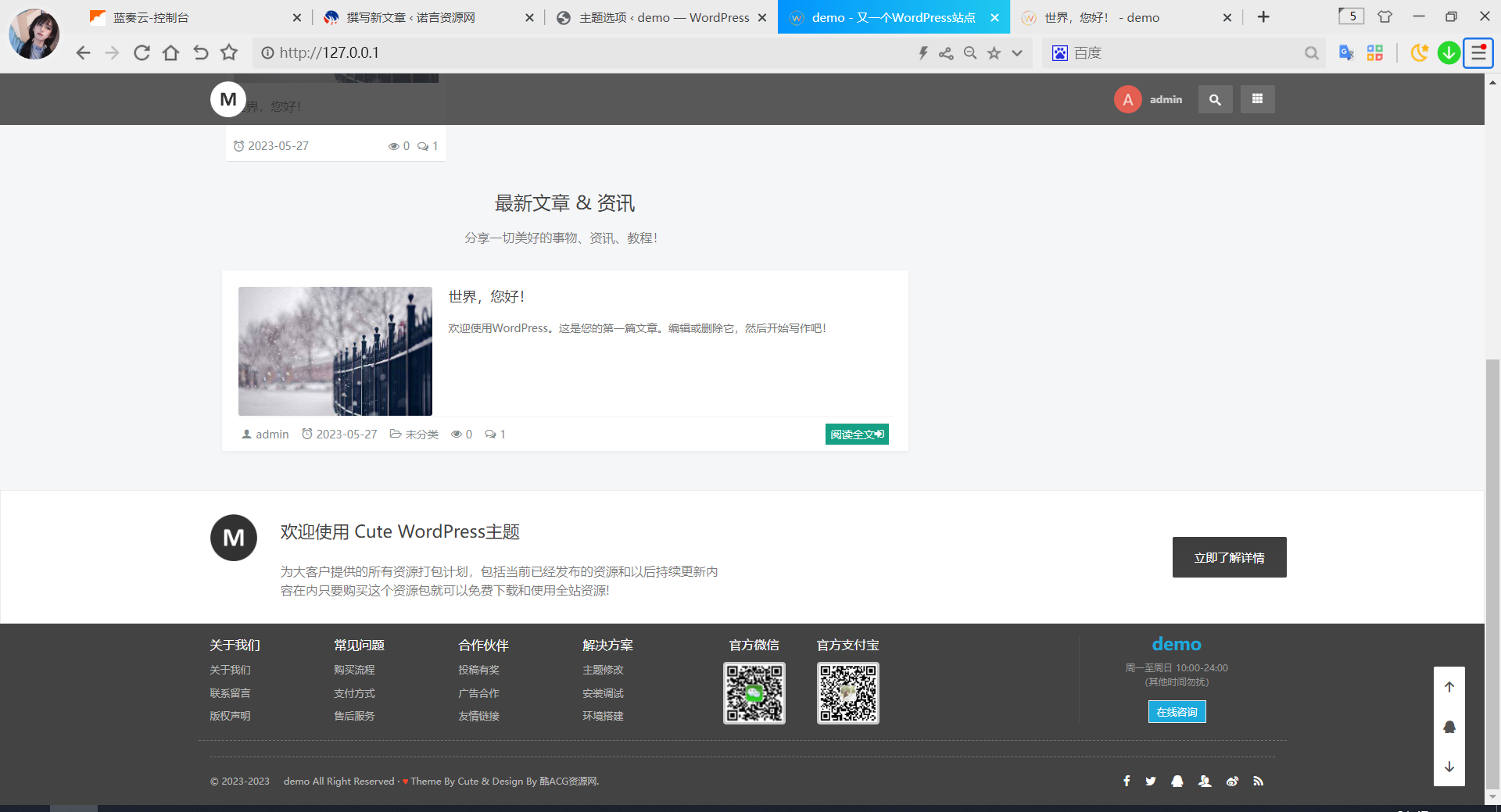Click the browser forward arrow

(x=112, y=53)
